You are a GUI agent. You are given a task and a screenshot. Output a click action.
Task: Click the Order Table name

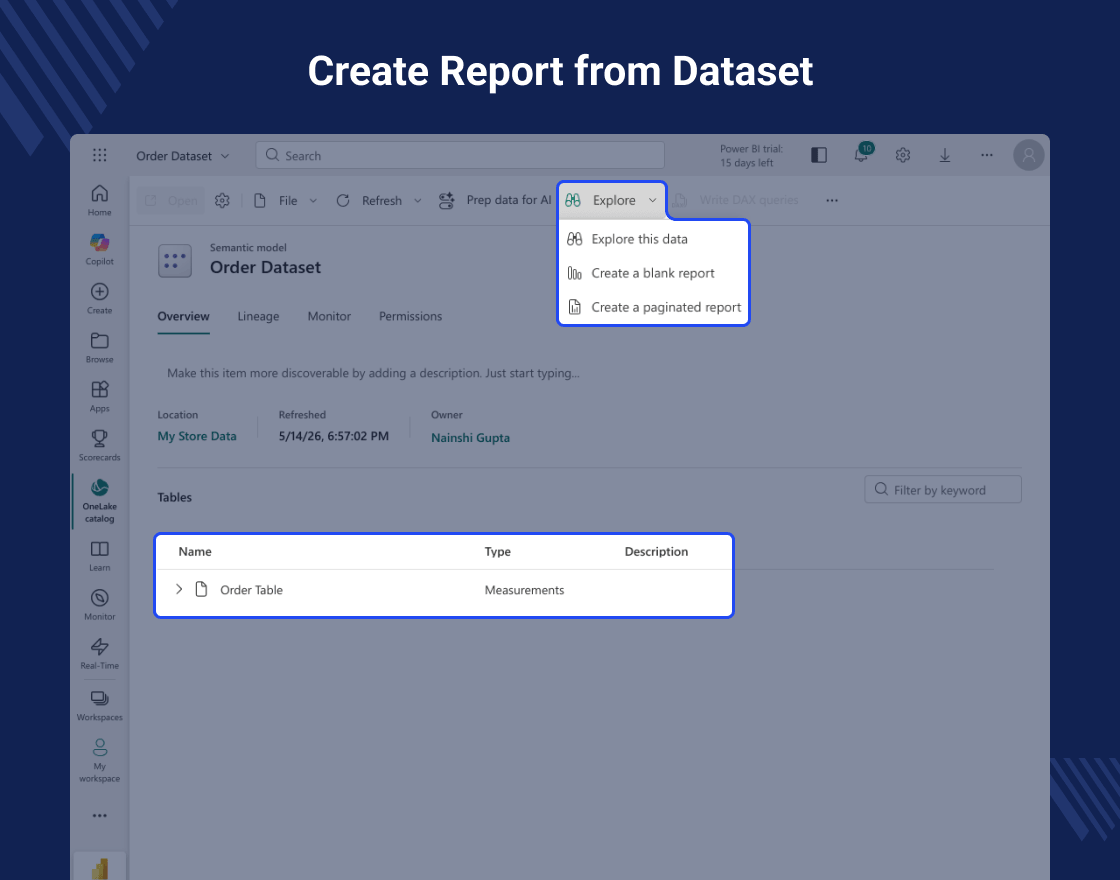251,590
